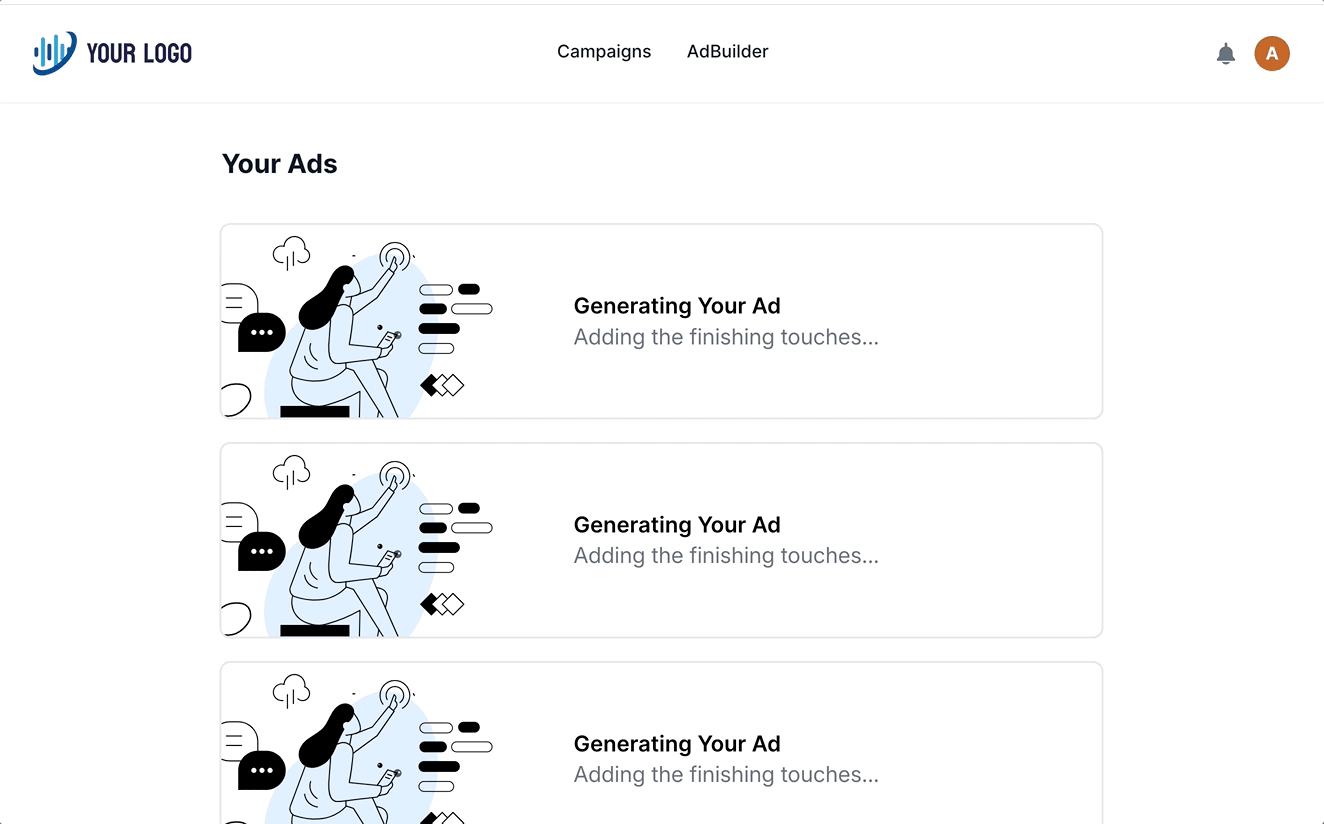Click the Adding the finishing touches status text
The width and height of the screenshot is (1324, 824).
pyautogui.click(x=726, y=337)
